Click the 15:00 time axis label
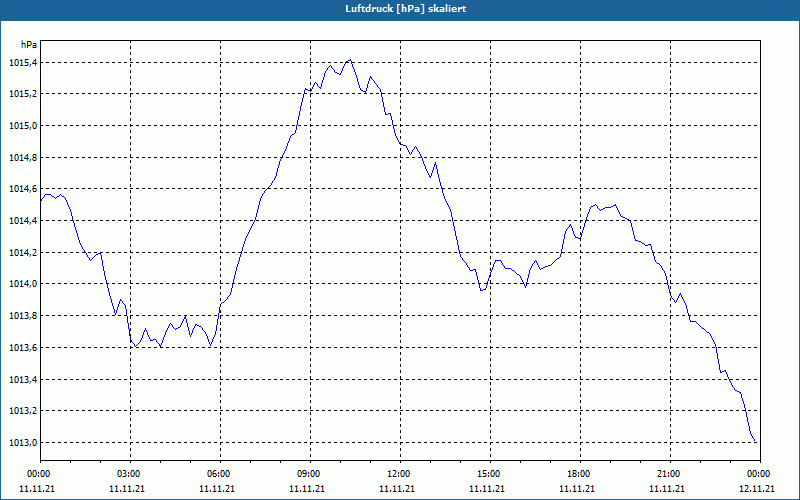This screenshot has width=800, height=500. [x=490, y=474]
